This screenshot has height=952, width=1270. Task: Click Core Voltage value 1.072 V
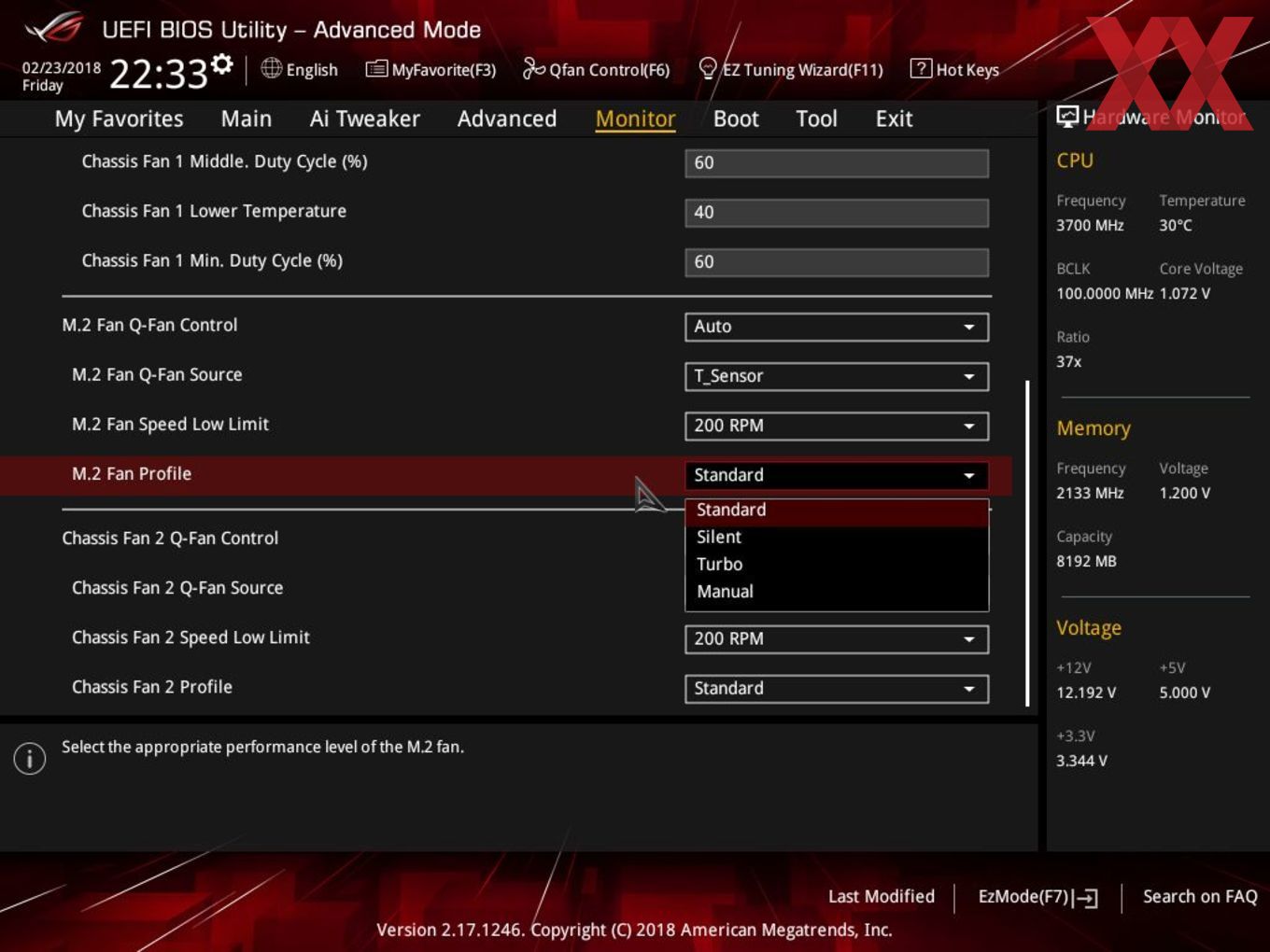pos(1185,294)
